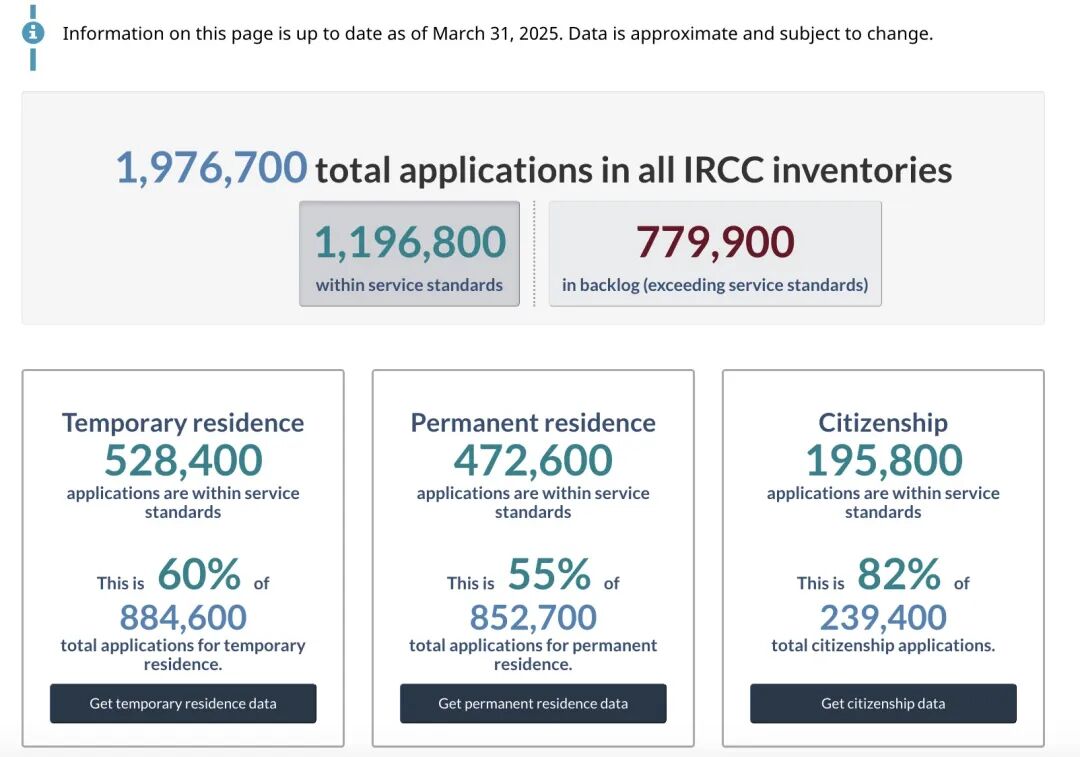The image size is (1080, 757).
Task: Select the 1,196,800 within service standards tab
Action: click(x=409, y=253)
